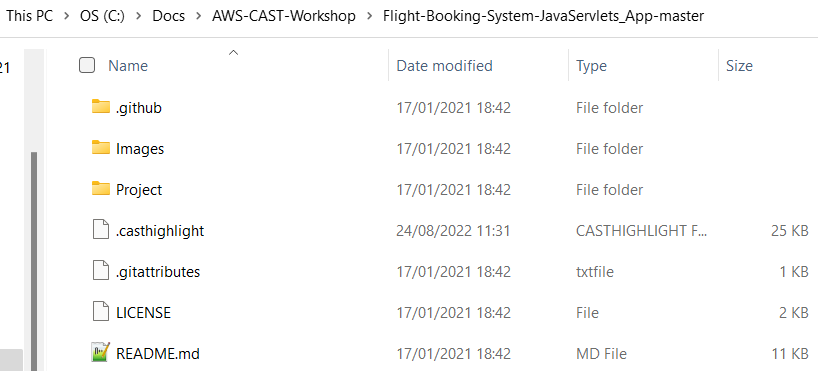Expand the chevron after Docs breadcrumb
This screenshot has height=371, width=818.
tap(199, 16)
